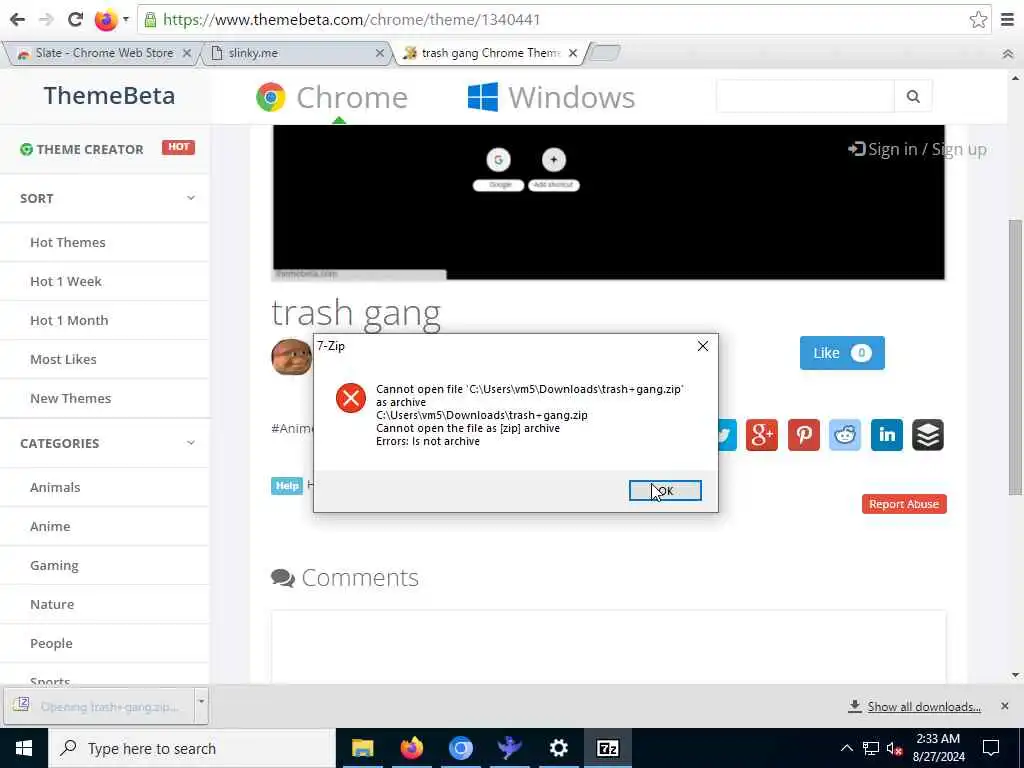
Task: Open the Gaming category
Action: pos(54,566)
